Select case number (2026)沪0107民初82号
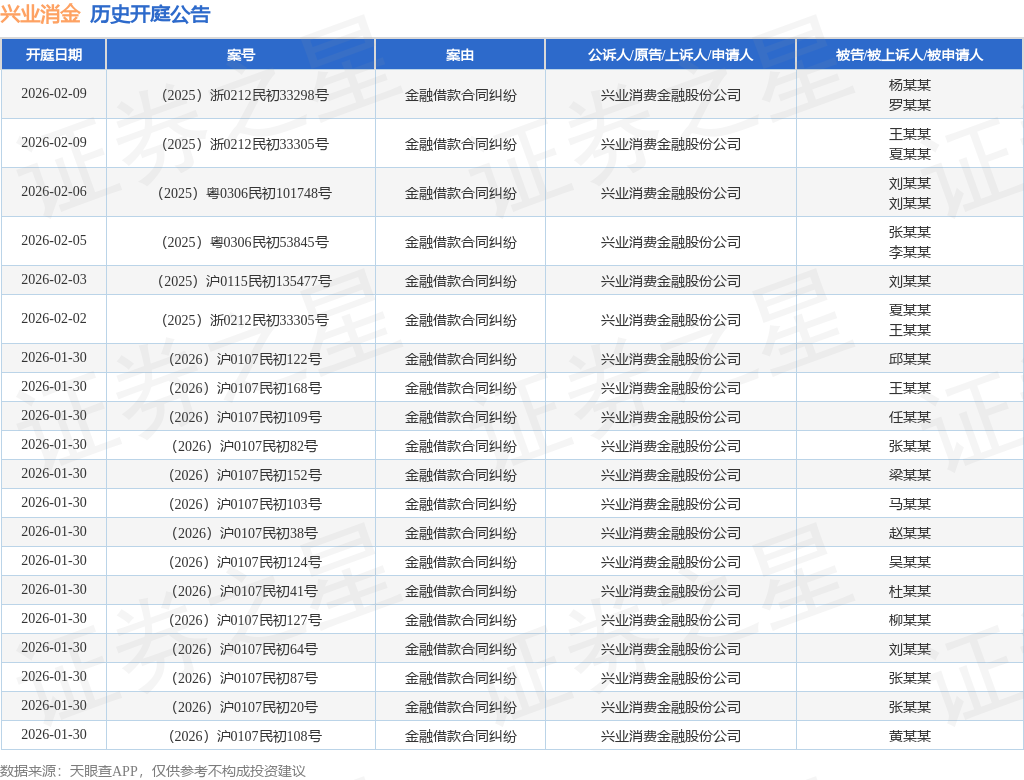The height and width of the screenshot is (780, 1024). (245, 446)
